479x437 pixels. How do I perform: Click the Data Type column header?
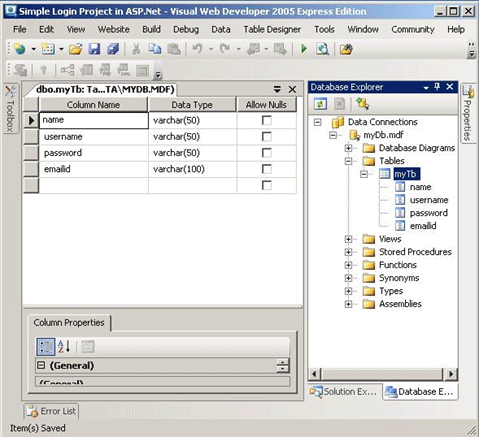coord(192,105)
